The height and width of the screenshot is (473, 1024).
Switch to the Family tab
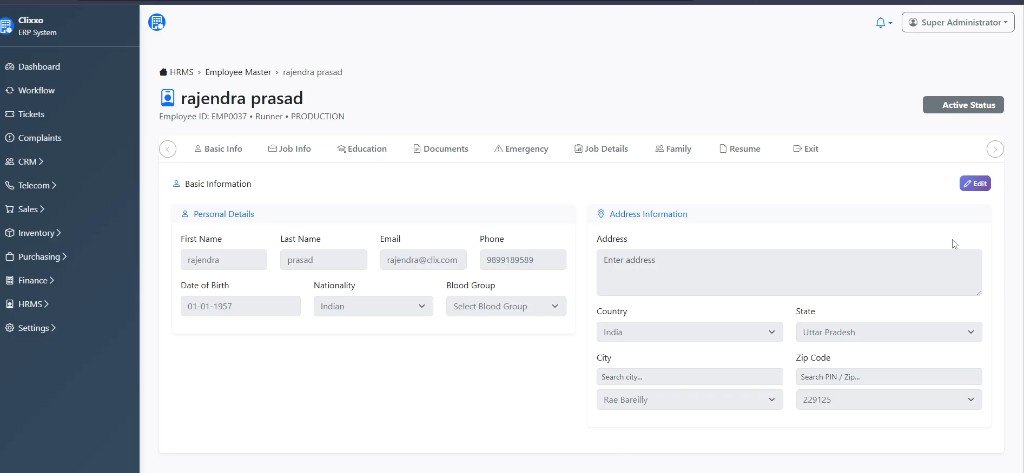point(673,149)
